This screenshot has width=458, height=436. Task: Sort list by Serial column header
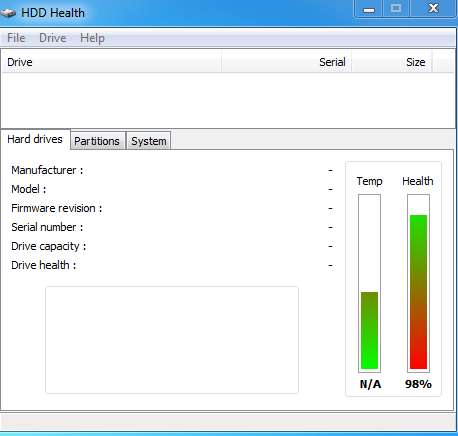point(286,62)
